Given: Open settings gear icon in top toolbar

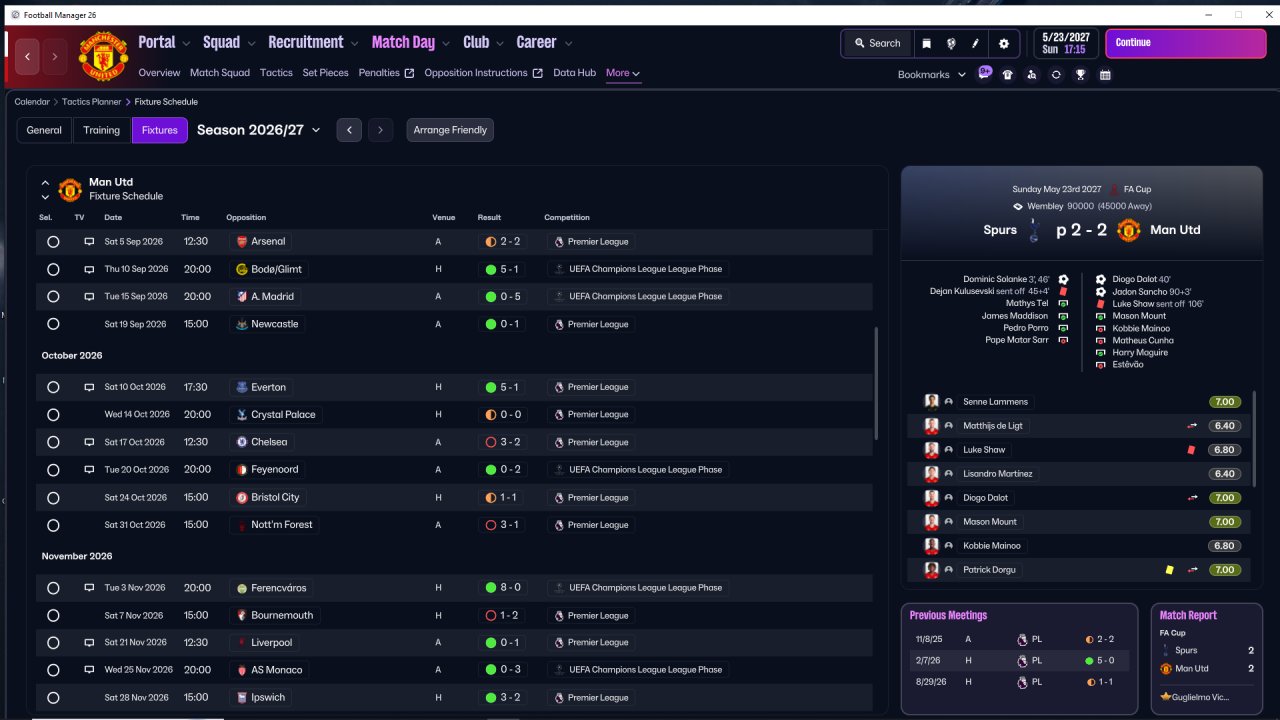Looking at the screenshot, I should coord(1004,43).
